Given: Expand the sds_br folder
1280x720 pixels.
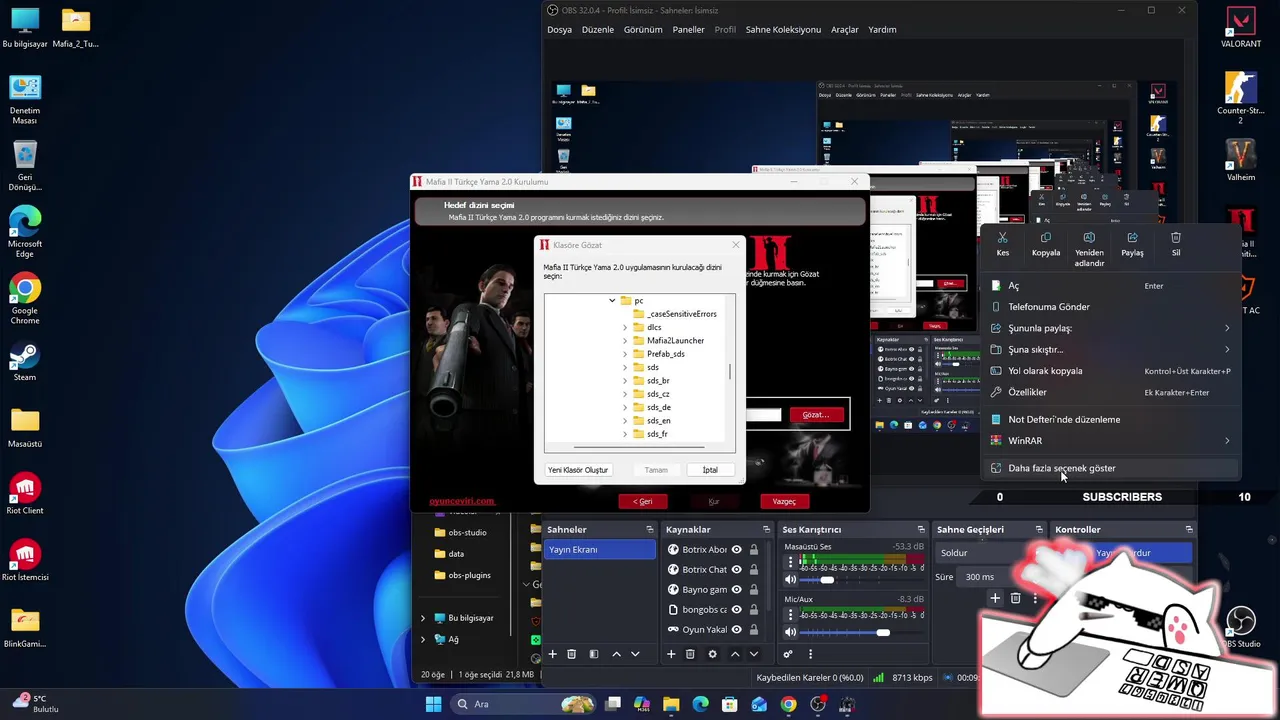Looking at the screenshot, I should click(x=625, y=381).
